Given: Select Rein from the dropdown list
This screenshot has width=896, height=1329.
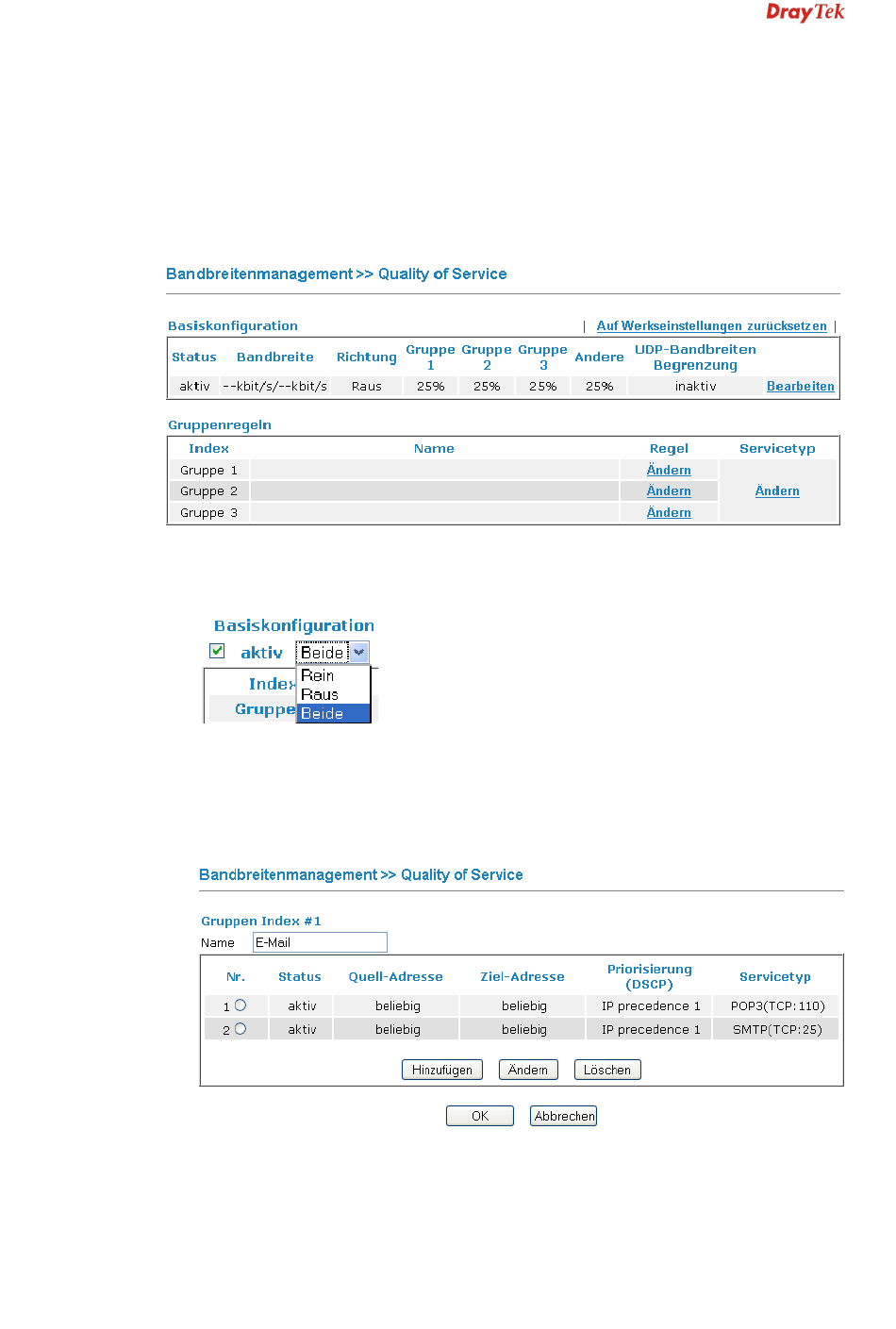Looking at the screenshot, I should [x=333, y=676].
